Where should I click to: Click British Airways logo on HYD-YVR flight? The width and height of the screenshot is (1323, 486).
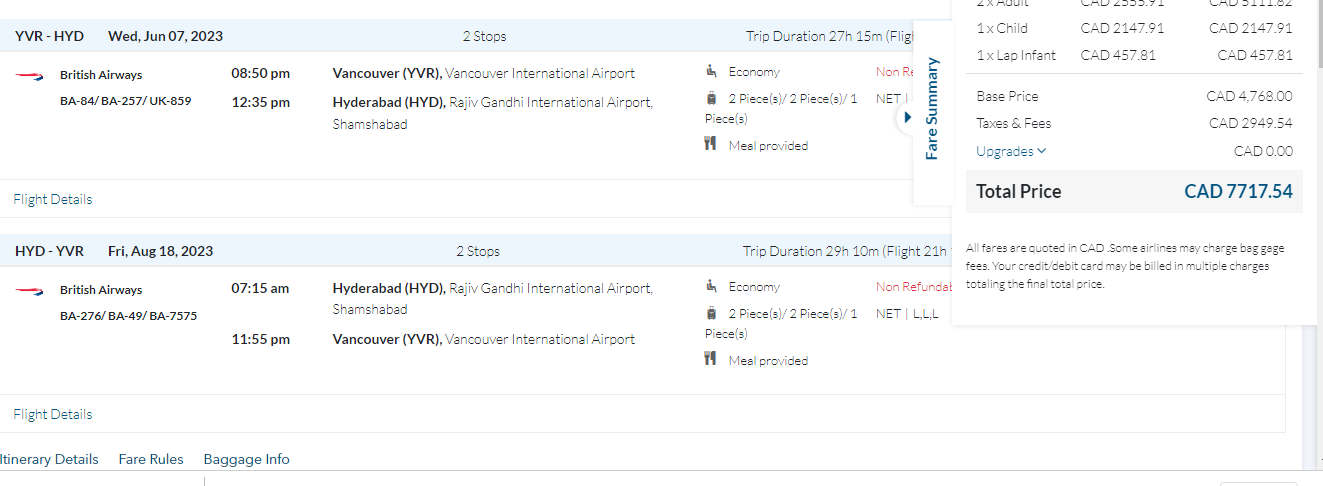(29, 290)
